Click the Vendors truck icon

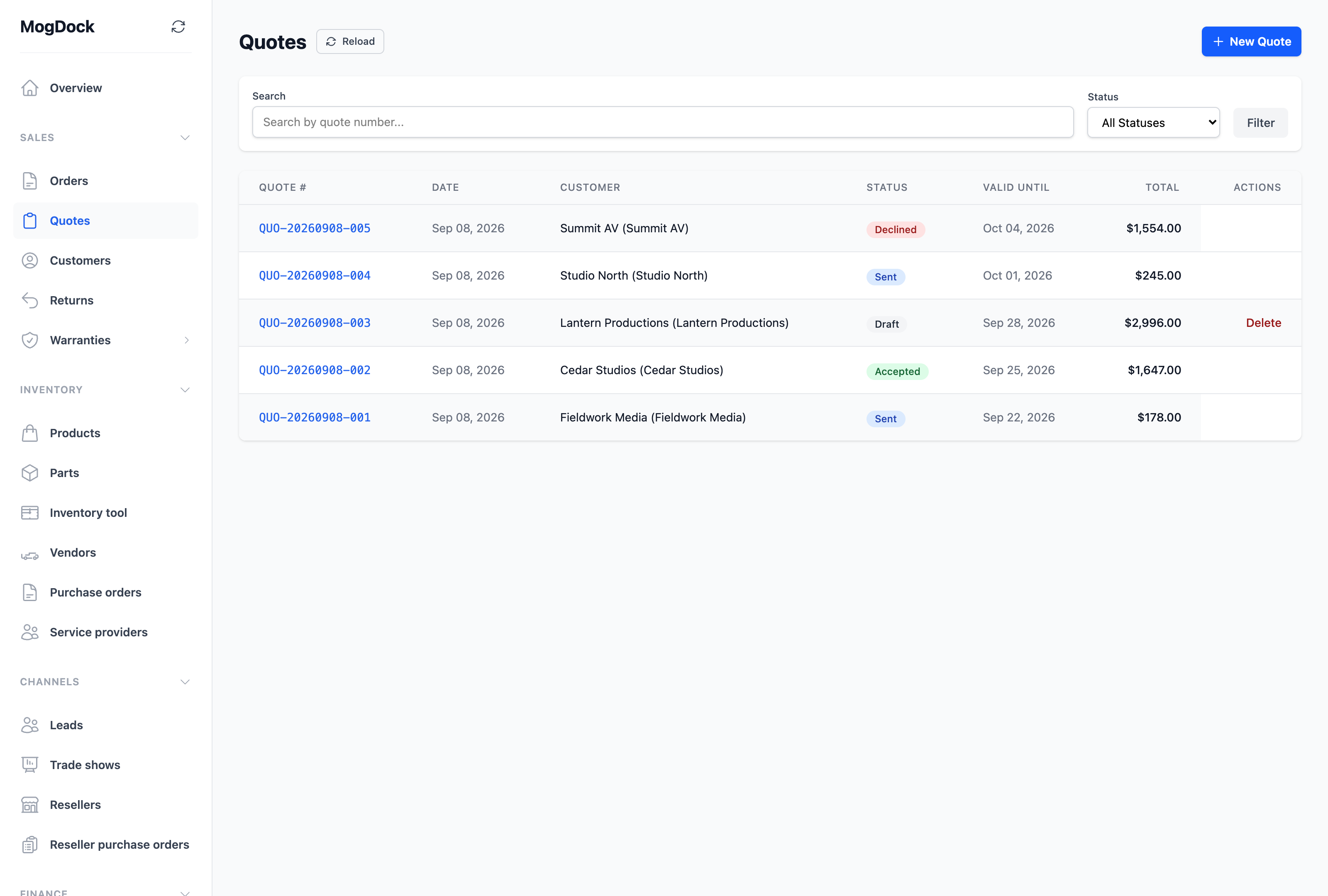30,555
